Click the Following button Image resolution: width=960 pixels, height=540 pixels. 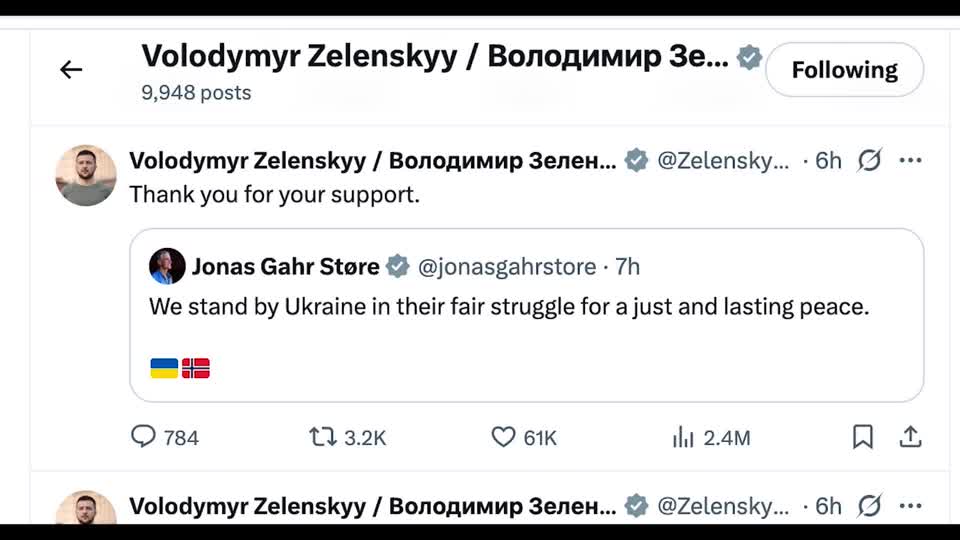point(844,70)
